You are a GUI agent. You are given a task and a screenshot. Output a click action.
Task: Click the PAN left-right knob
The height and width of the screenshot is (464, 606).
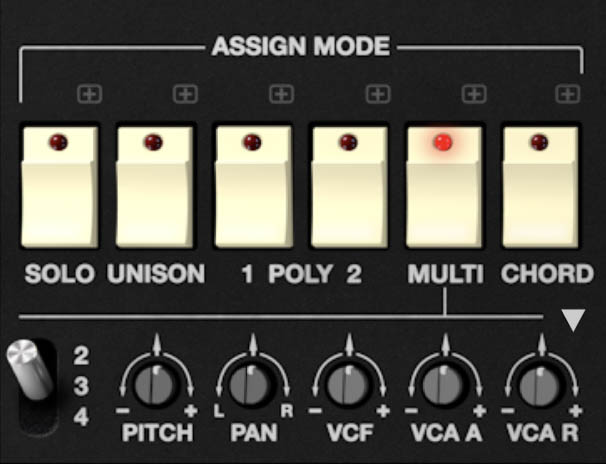[252, 385]
